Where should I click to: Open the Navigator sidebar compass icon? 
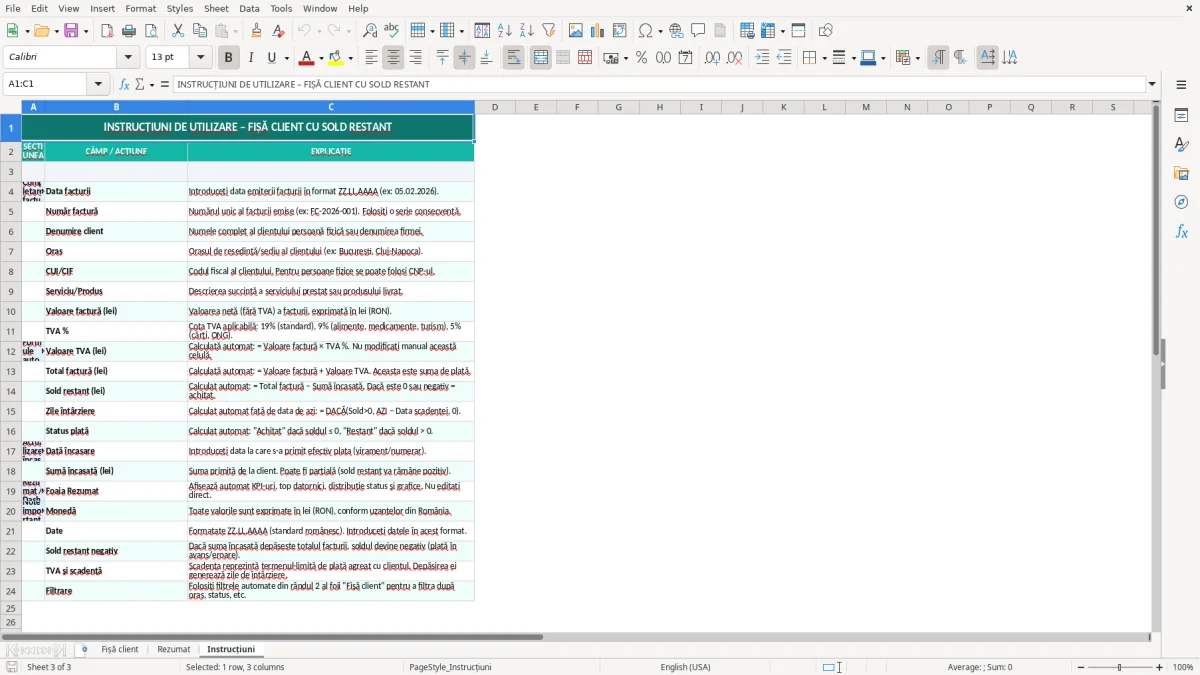pos(1181,202)
